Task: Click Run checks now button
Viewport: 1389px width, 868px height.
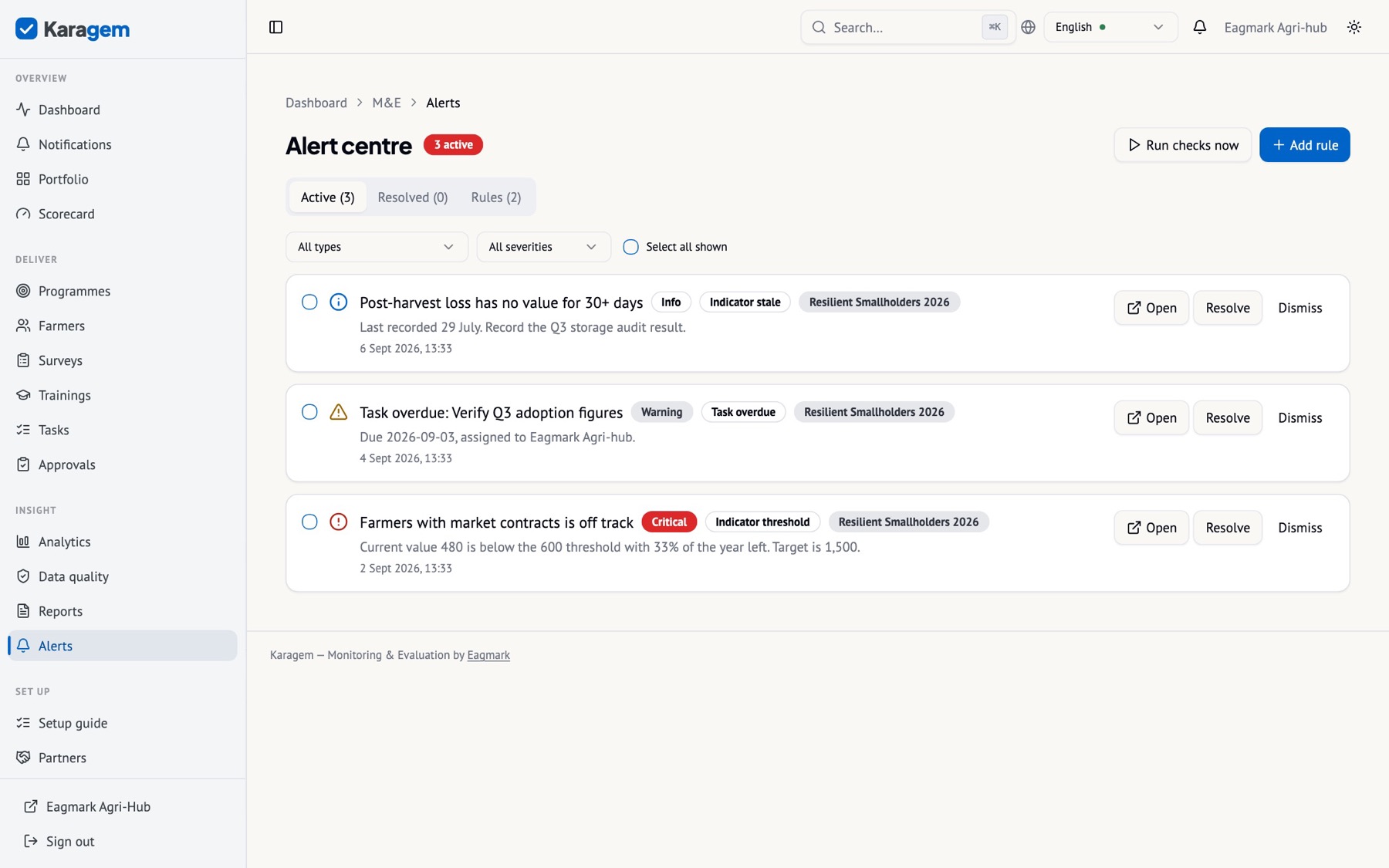Action: [1182, 145]
